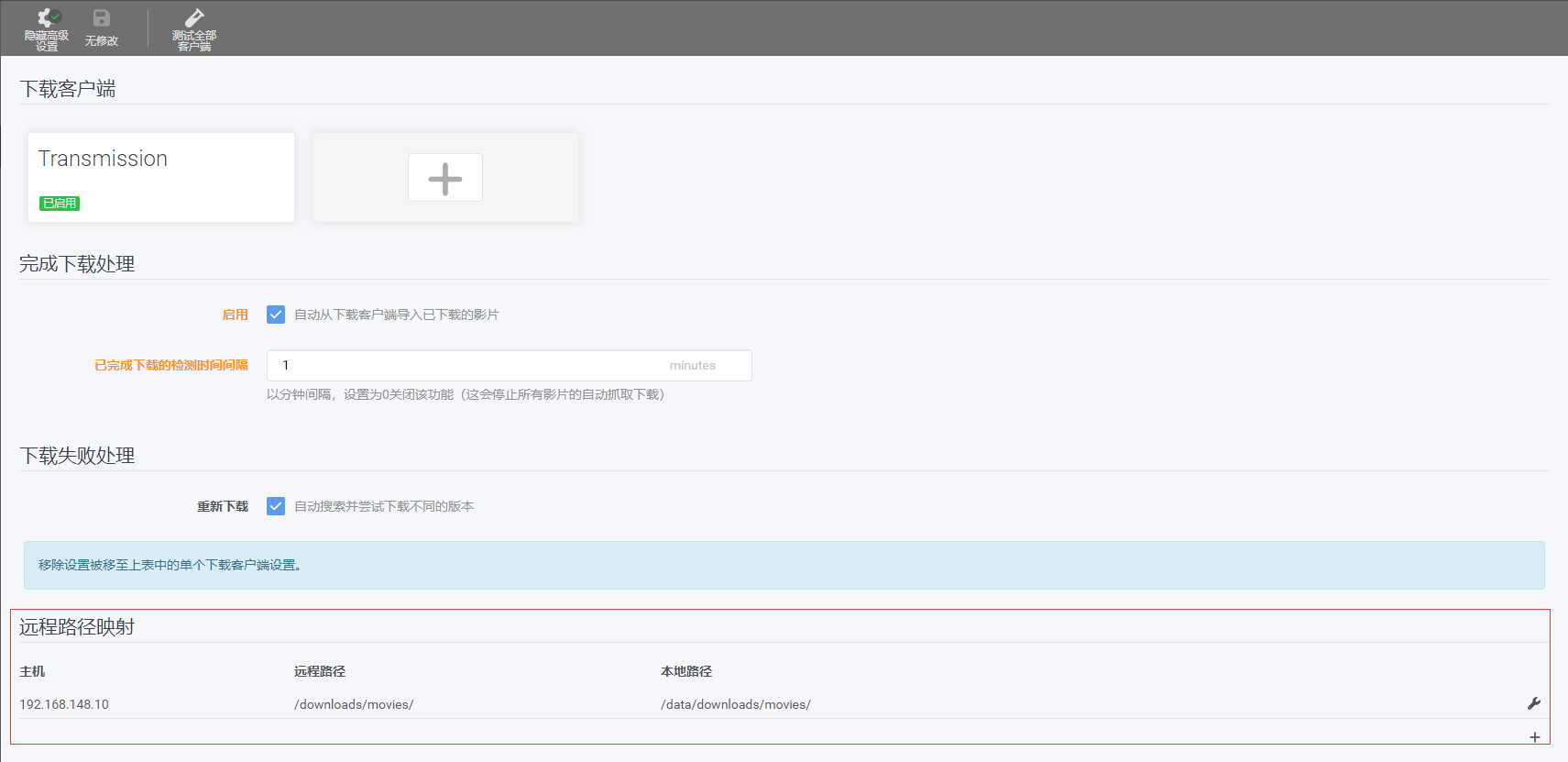Click the 主机 column header

[32, 671]
